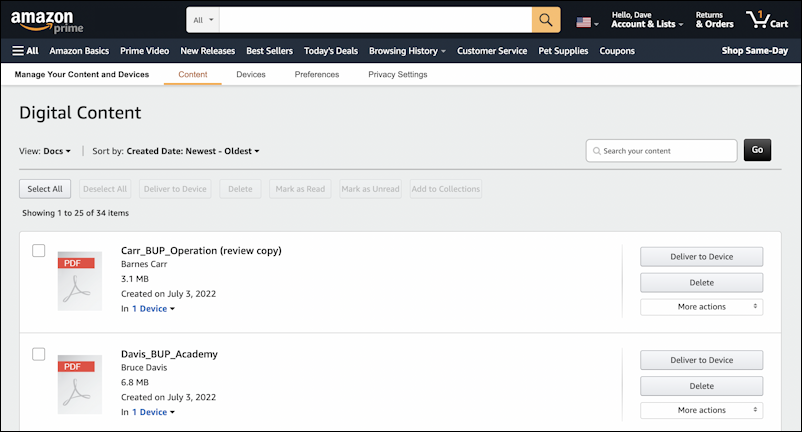Open the search category All dropdown

click(x=203, y=20)
